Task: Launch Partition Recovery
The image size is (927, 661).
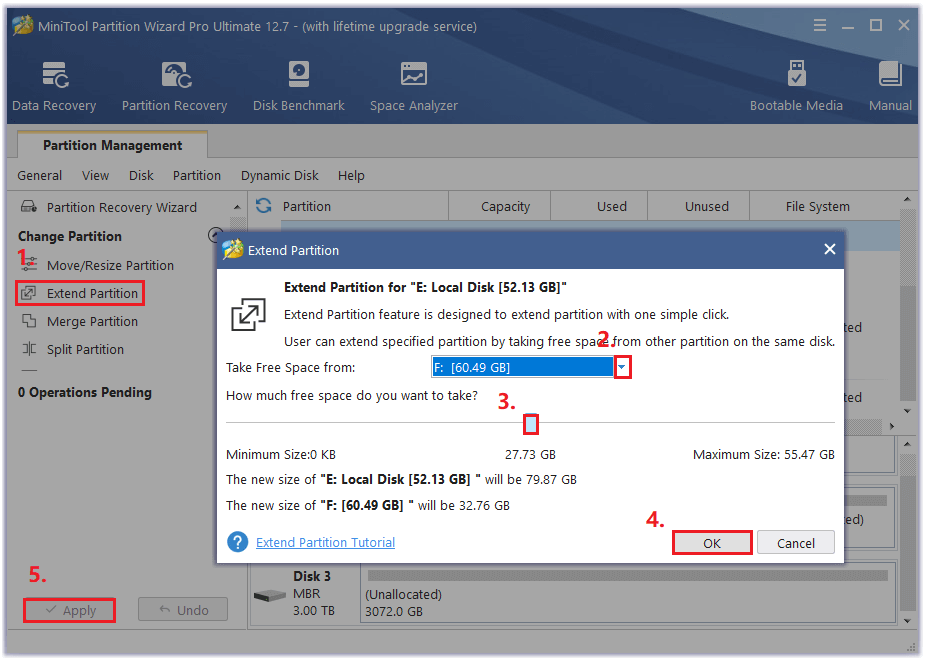Action: (x=174, y=86)
